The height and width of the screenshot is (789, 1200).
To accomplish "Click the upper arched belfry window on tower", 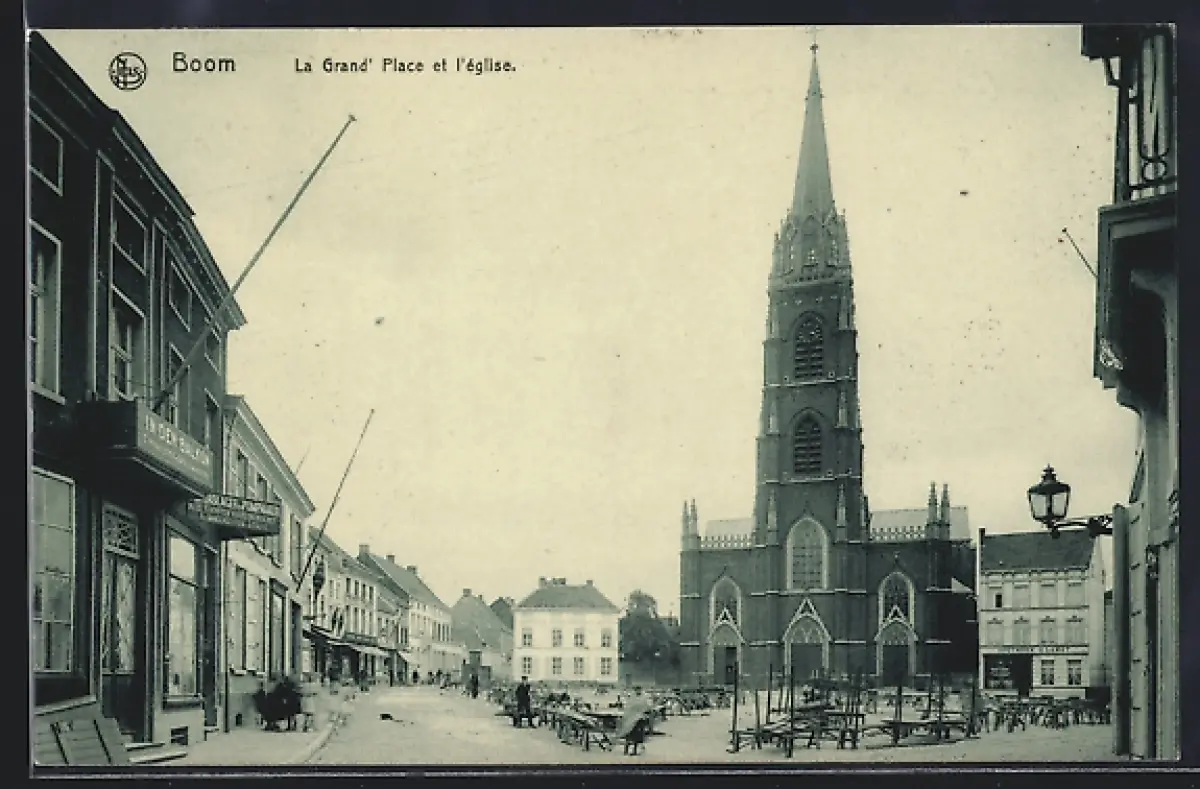I will 808,347.
